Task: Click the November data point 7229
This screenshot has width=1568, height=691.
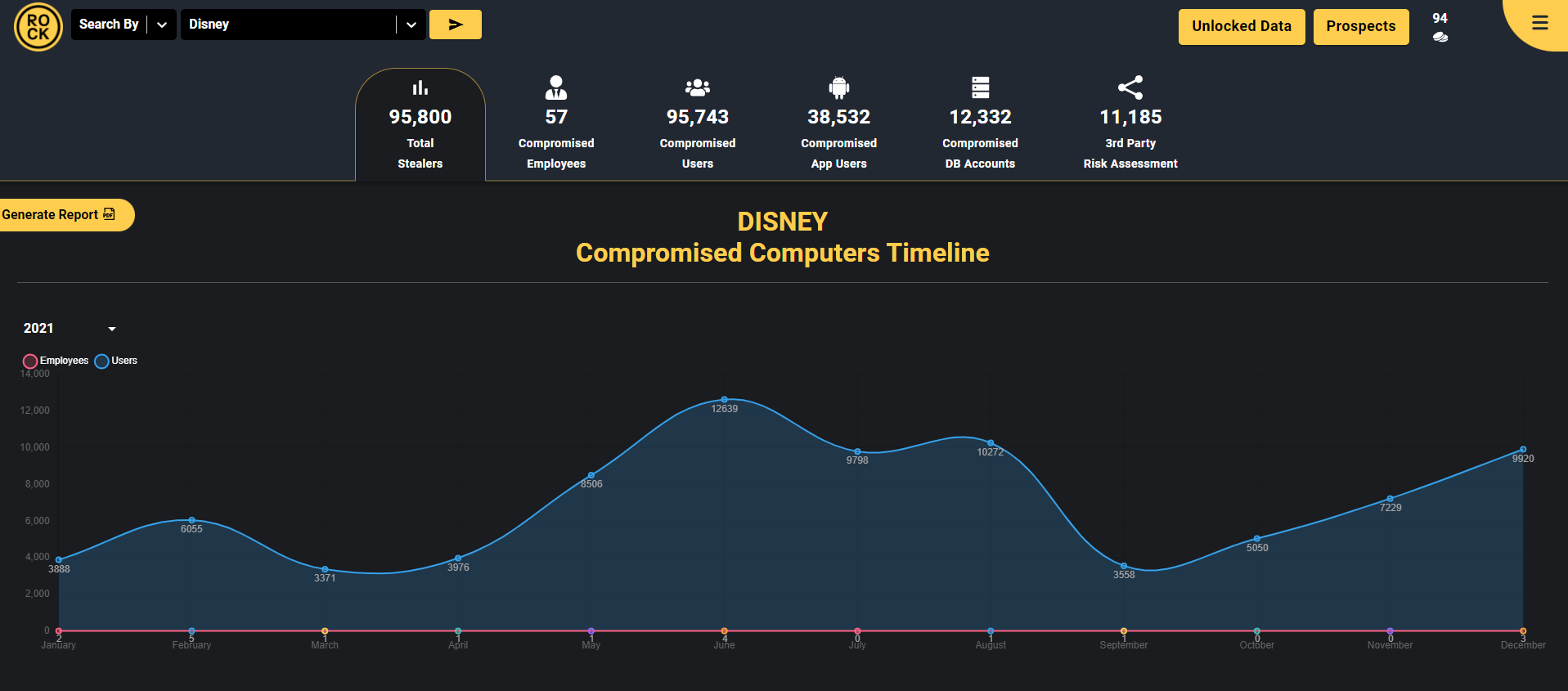Action: click(x=1391, y=499)
